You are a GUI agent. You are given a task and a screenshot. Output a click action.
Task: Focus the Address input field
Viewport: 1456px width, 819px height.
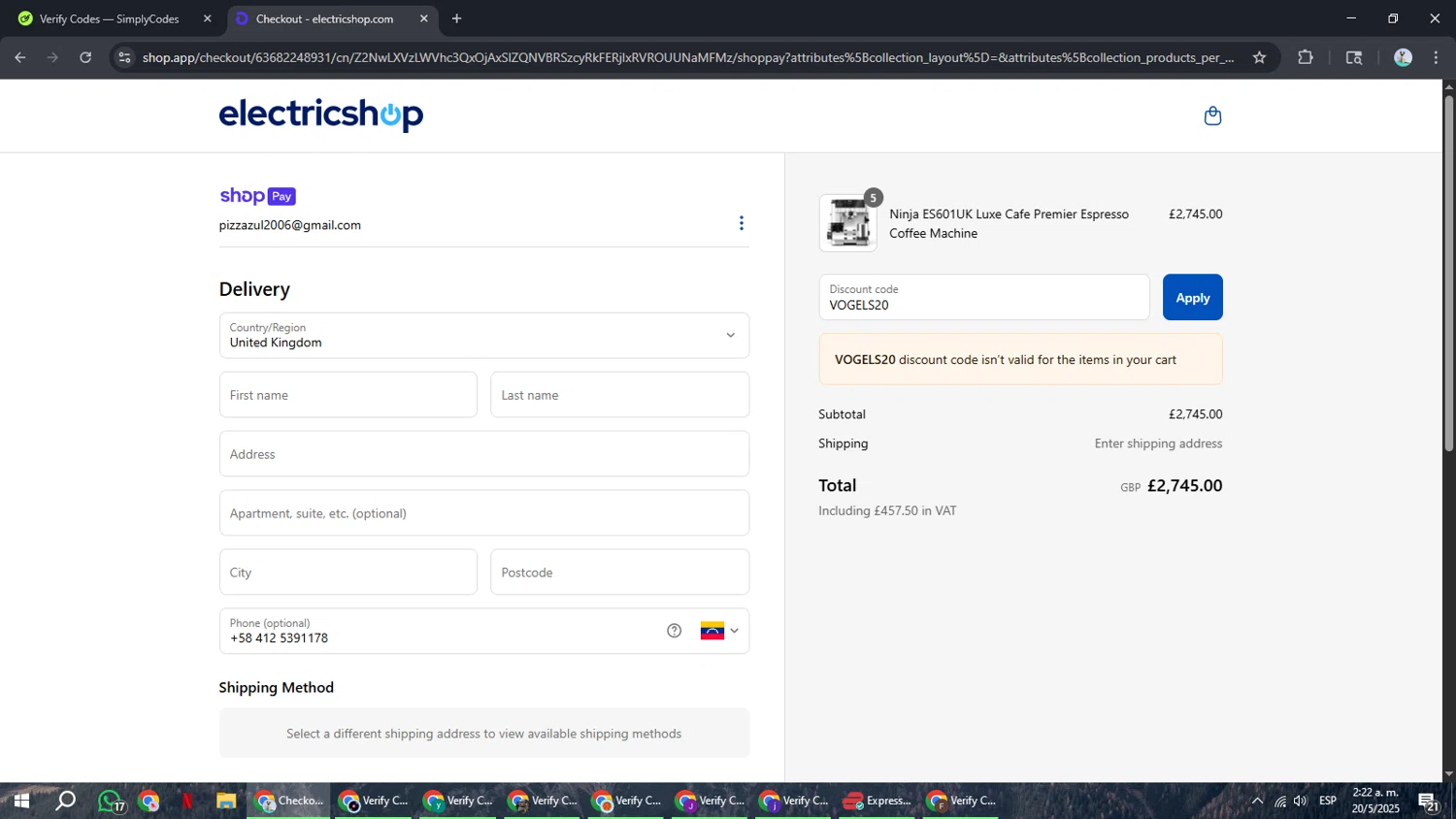coord(484,454)
